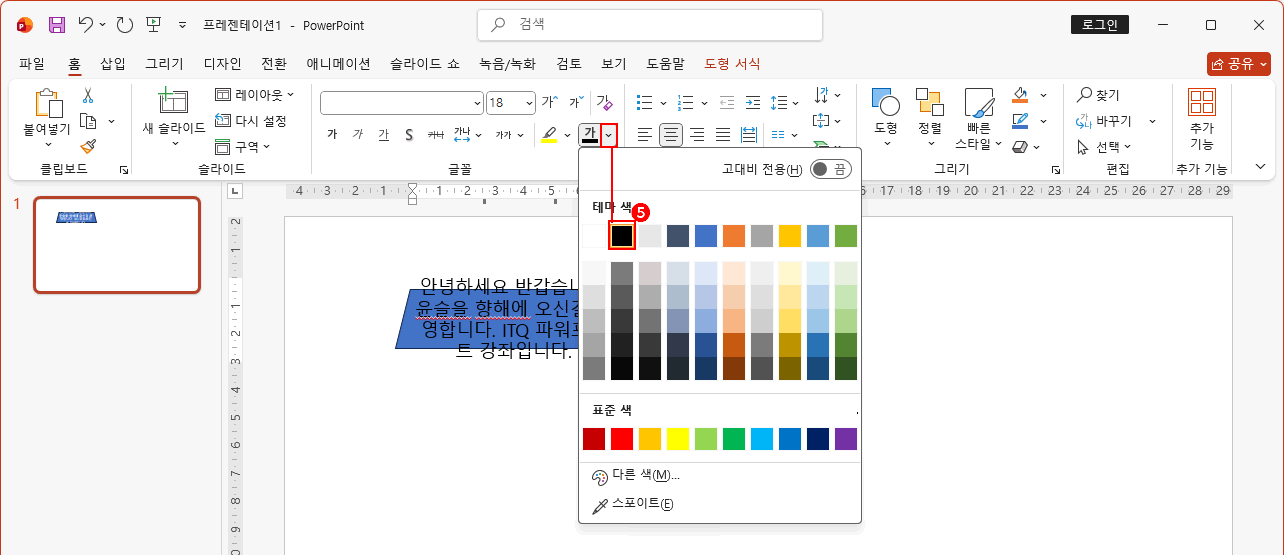Click the Undo arrow in title bar

tap(87, 25)
